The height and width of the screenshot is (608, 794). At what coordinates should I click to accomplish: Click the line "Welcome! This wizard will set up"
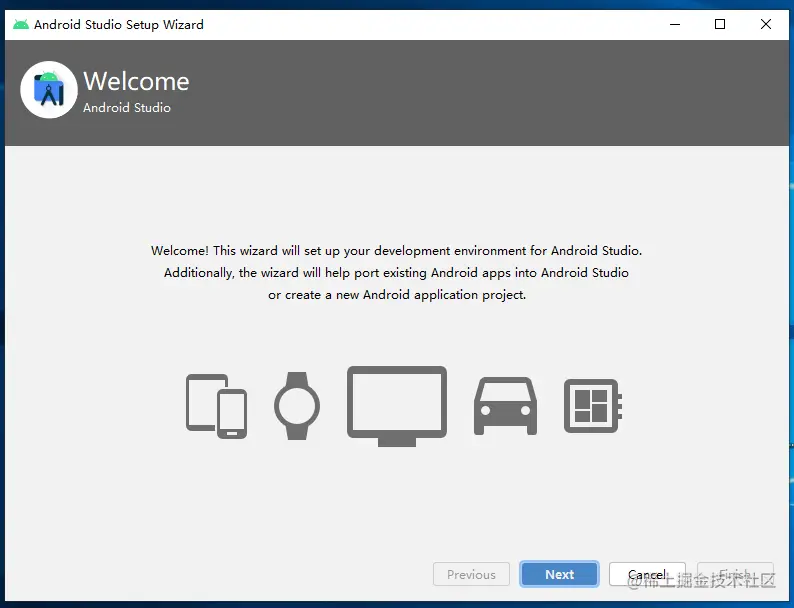pyautogui.click(x=396, y=251)
